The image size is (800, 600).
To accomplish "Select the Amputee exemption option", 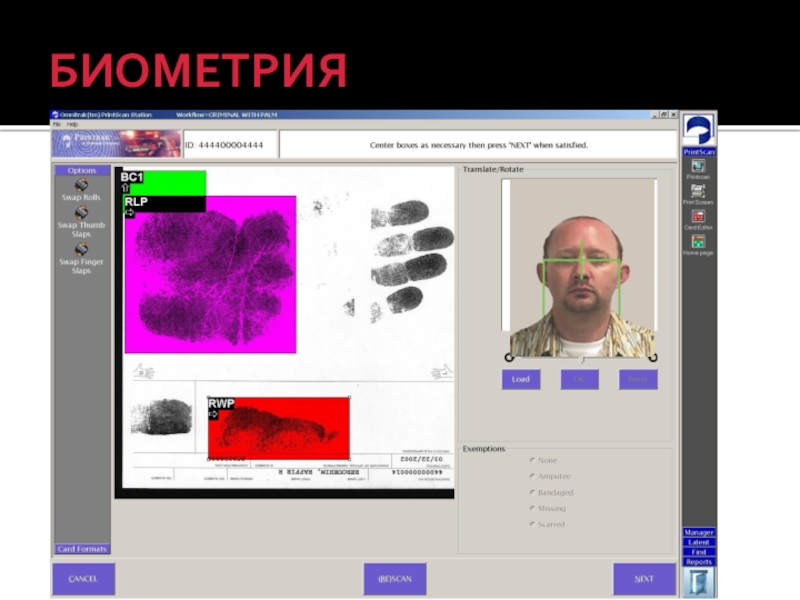I will click(531, 476).
